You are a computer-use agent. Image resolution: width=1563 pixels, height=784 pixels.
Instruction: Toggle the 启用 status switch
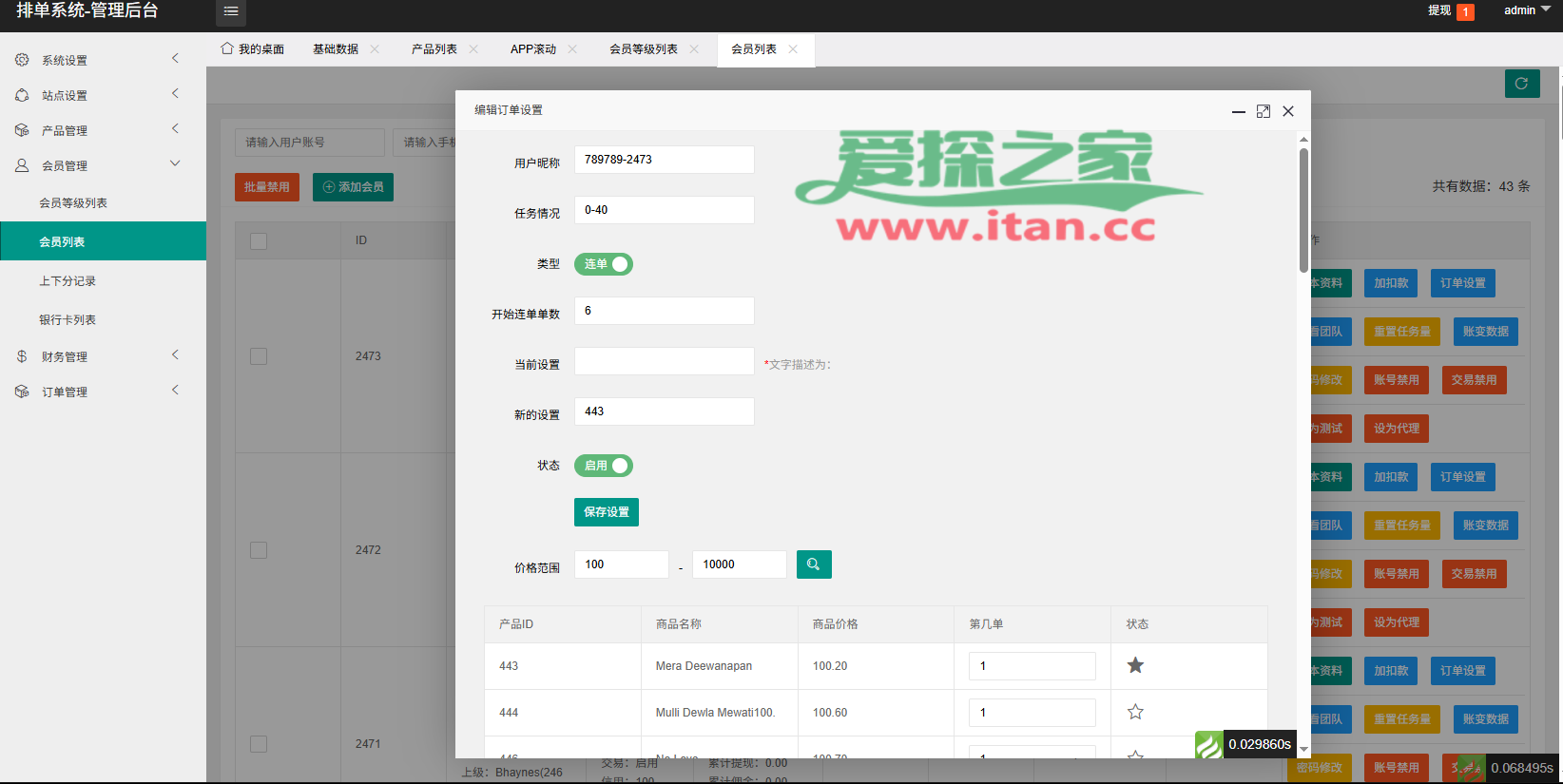604,466
